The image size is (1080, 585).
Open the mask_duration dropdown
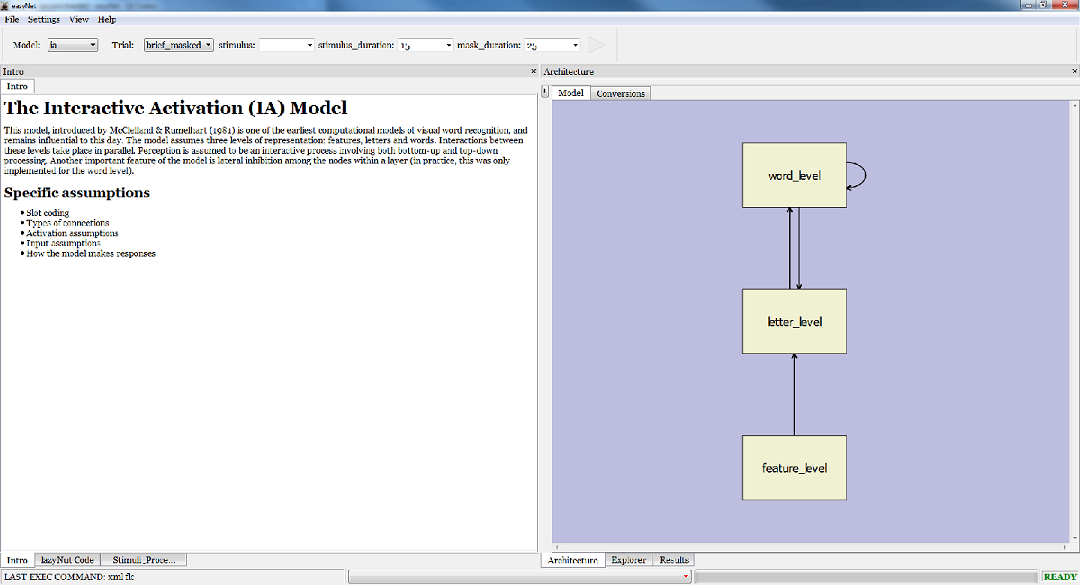[574, 45]
